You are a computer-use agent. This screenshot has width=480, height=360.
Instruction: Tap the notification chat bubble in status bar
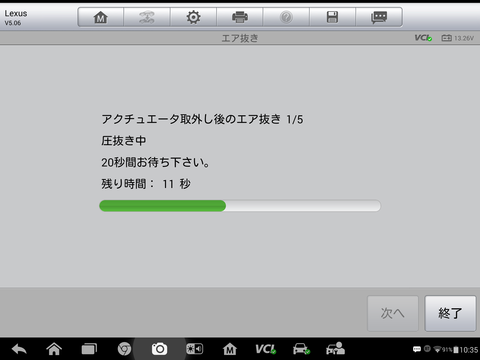[417, 349]
